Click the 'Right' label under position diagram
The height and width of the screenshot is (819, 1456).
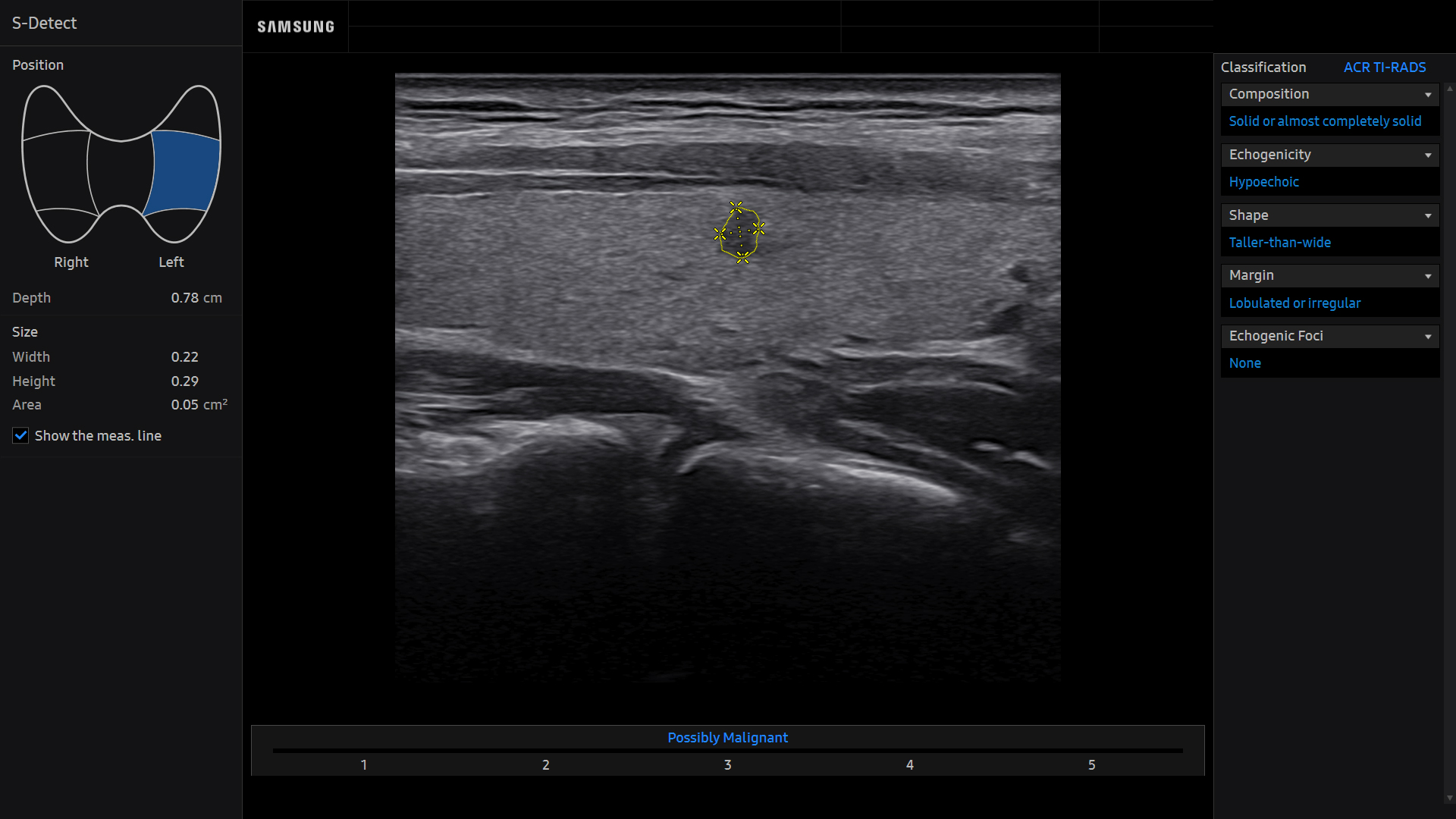71,262
